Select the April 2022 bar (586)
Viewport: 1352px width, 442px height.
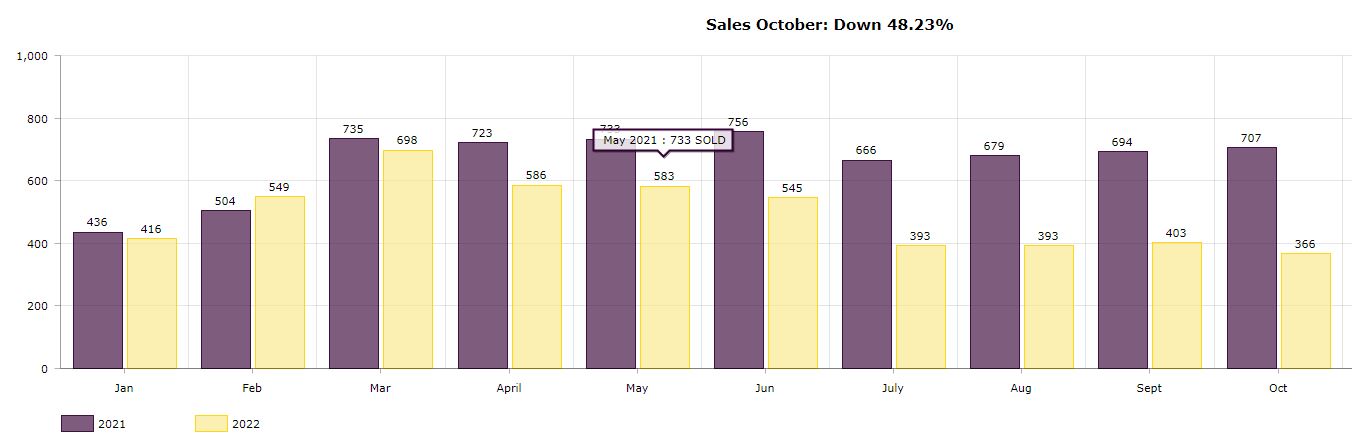click(537, 276)
